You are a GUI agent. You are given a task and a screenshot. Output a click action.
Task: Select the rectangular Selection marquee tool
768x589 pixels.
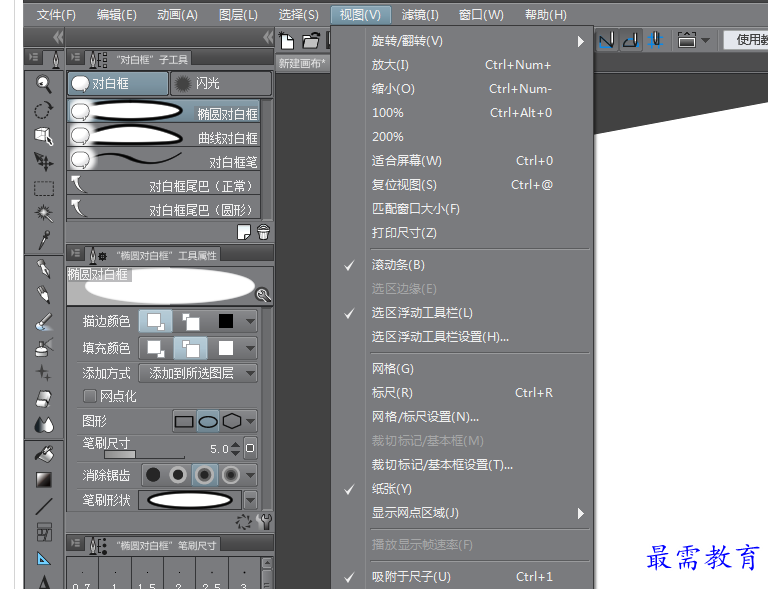click(x=44, y=188)
